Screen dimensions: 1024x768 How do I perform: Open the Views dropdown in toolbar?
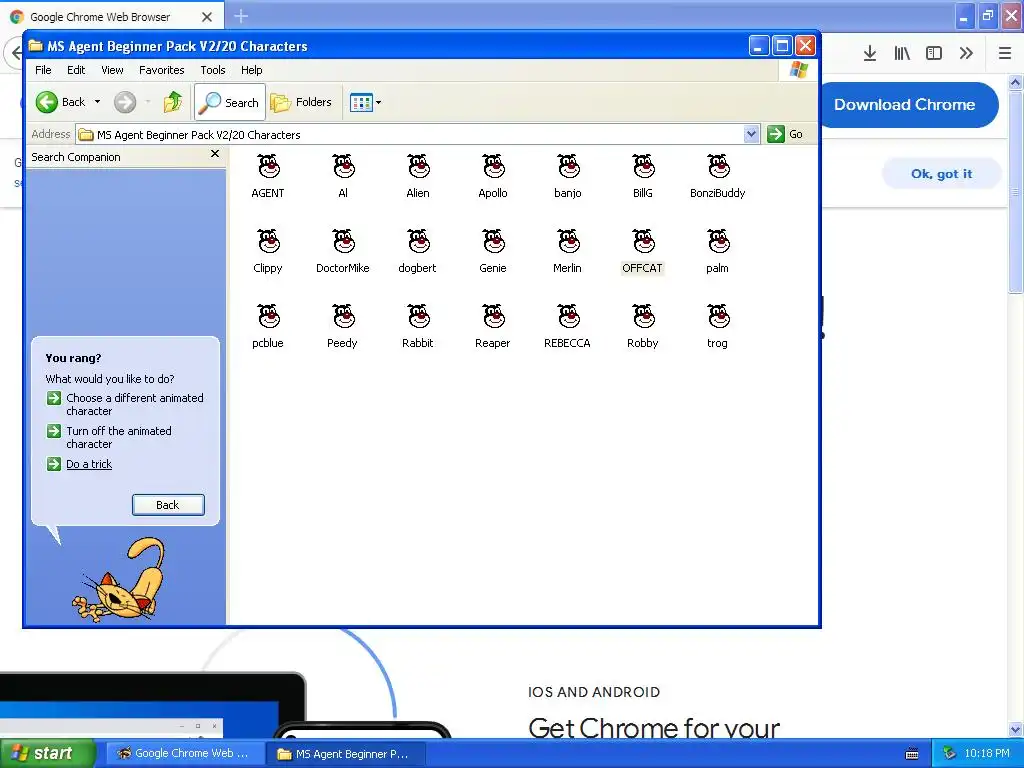[365, 102]
